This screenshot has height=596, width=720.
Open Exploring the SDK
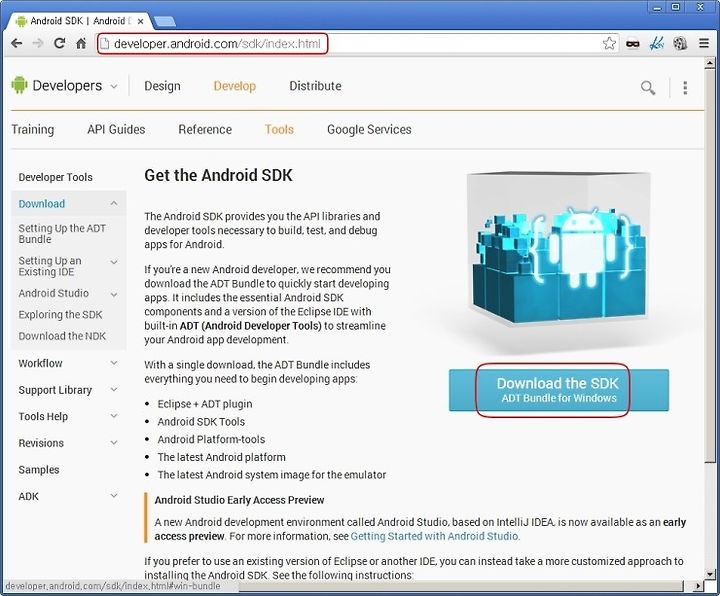point(60,315)
